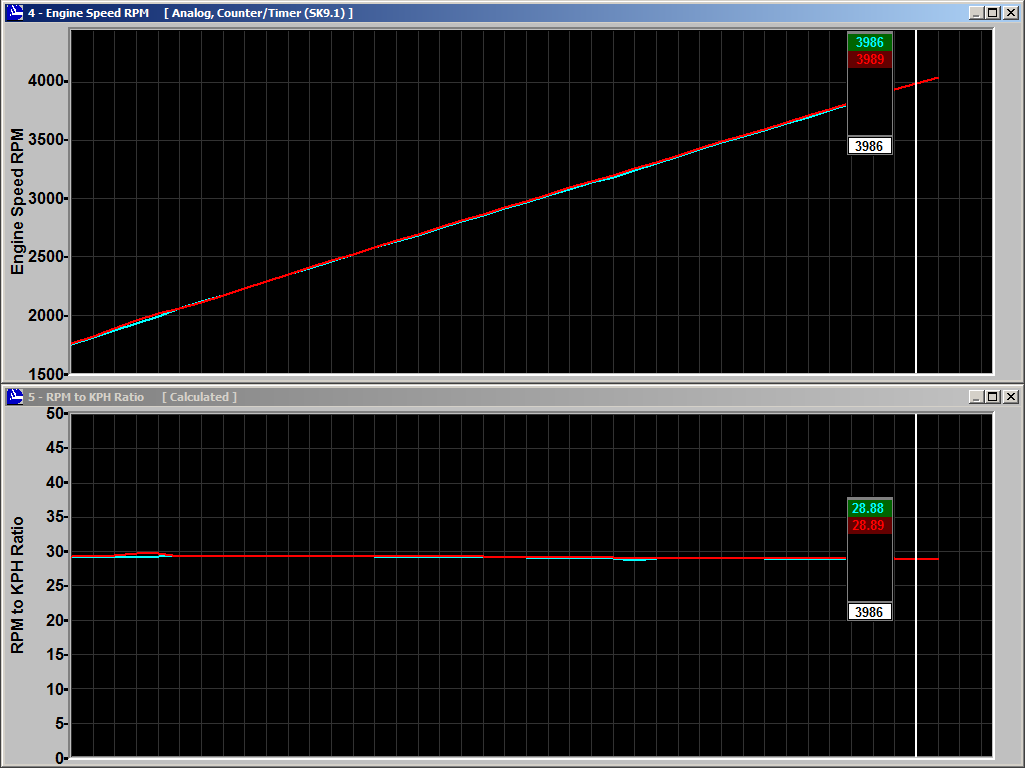Click the 1500 tick on RPM axis

[46, 374]
